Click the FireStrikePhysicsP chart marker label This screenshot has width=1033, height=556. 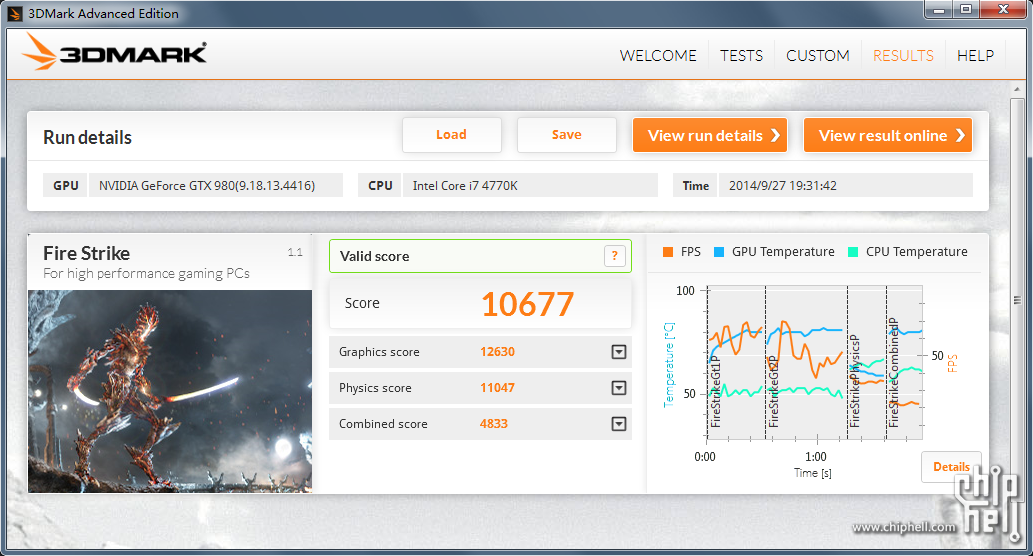coord(854,381)
